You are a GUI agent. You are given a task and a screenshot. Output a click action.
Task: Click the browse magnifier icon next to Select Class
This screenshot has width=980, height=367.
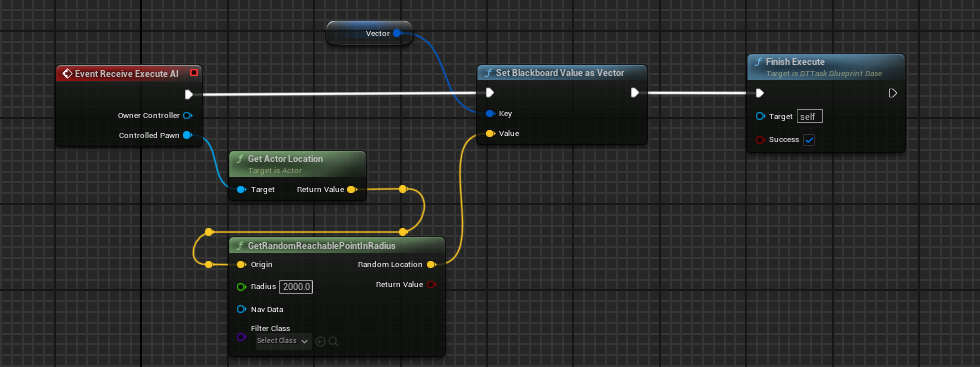[x=333, y=341]
